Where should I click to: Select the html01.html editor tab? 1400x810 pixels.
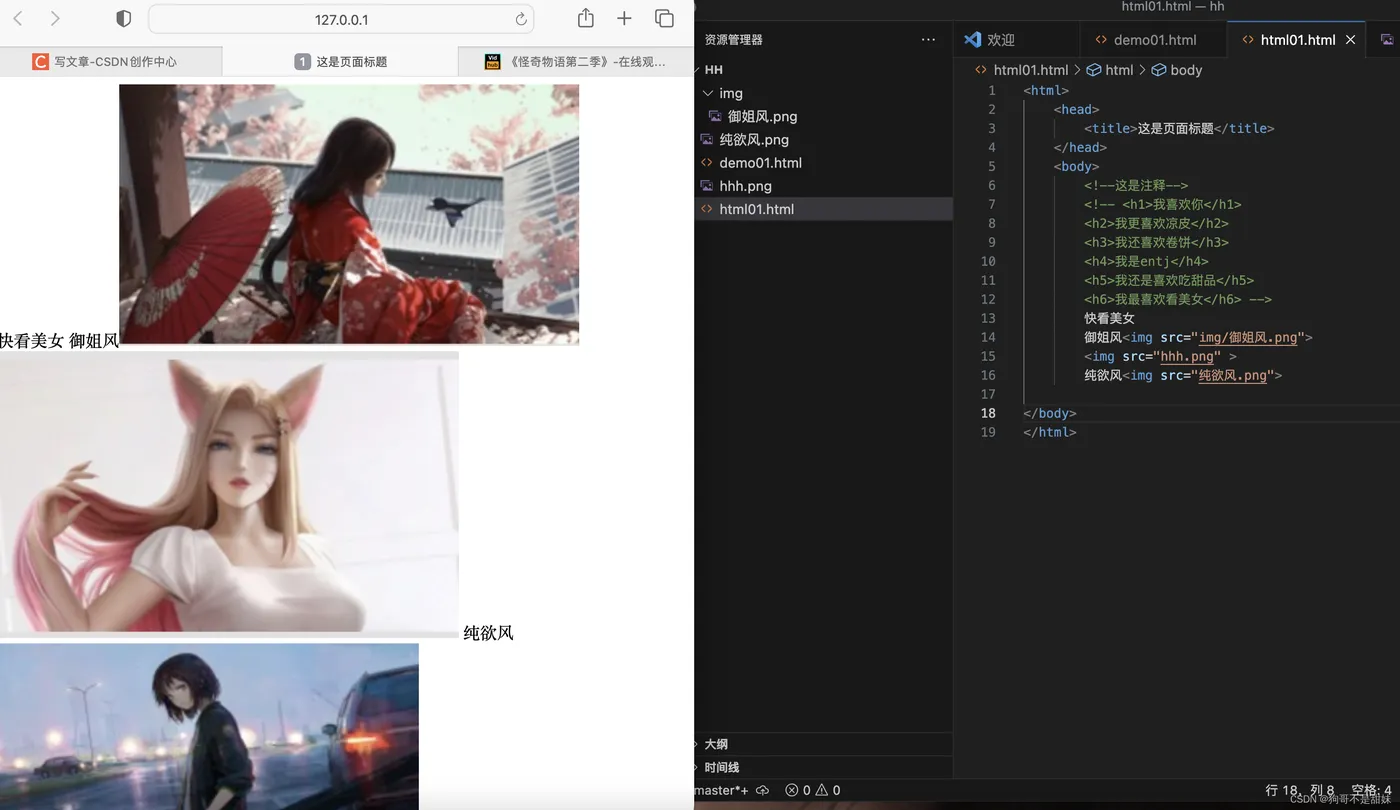coord(1297,40)
